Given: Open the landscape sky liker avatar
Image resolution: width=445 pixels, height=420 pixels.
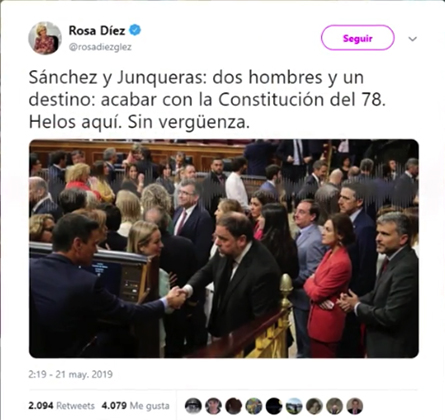Looking at the screenshot, I should [x=294, y=406].
